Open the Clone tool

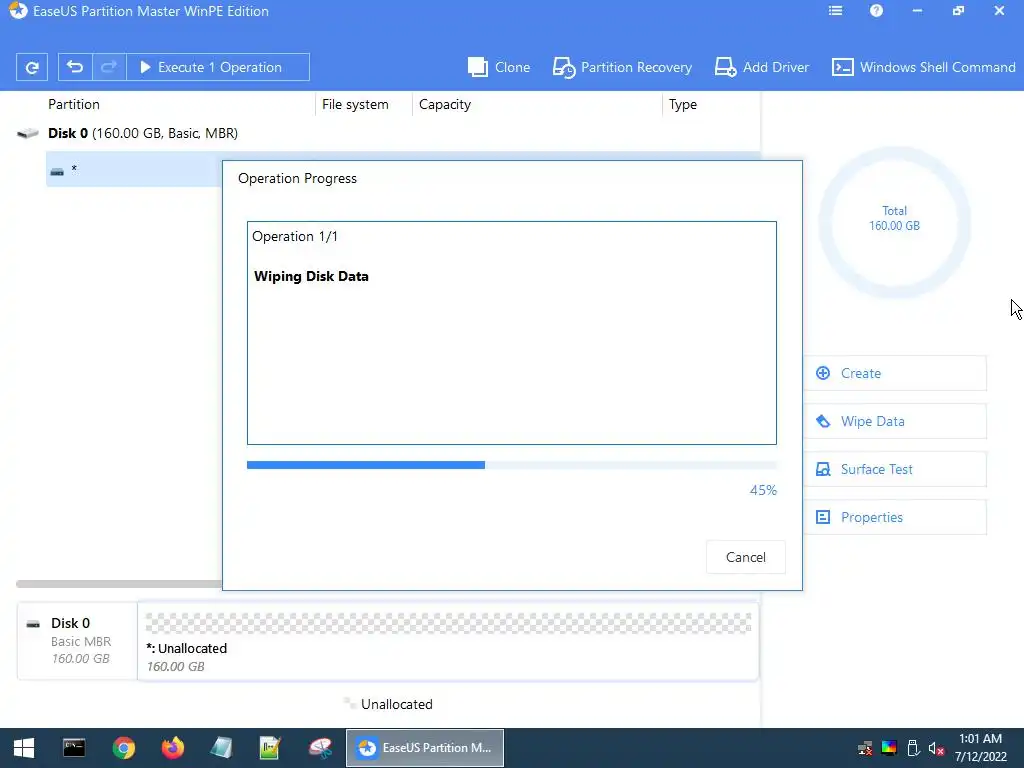[499, 67]
